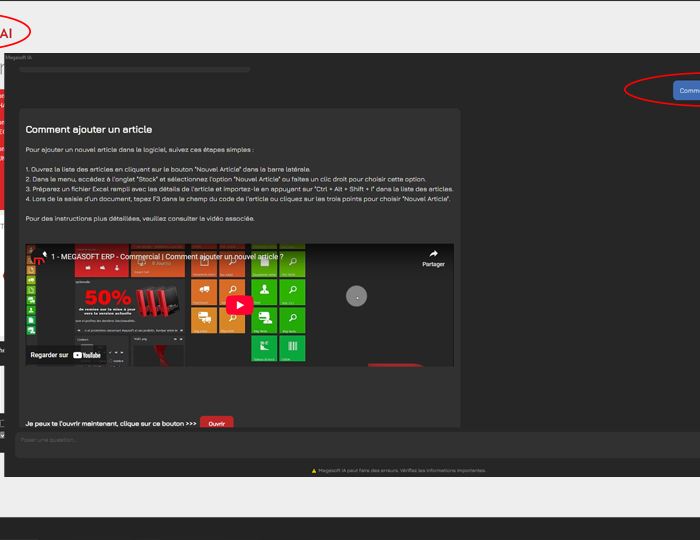Click line 'Pour ajouter un nouvel article dans le logiciel'

coord(139,150)
